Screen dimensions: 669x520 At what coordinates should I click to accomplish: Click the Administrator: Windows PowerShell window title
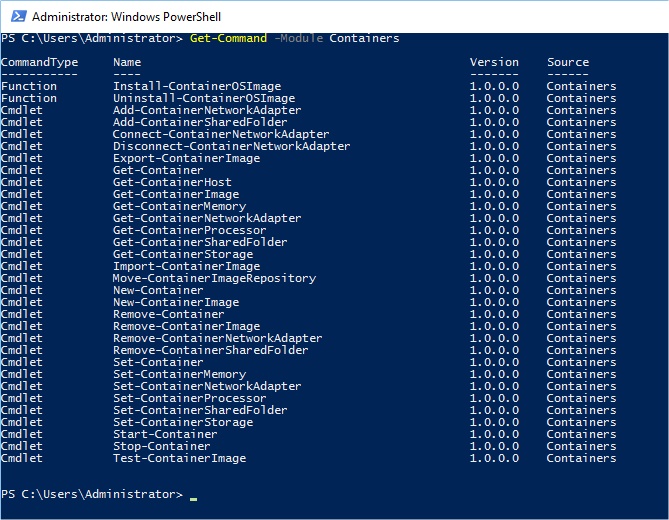coord(126,17)
